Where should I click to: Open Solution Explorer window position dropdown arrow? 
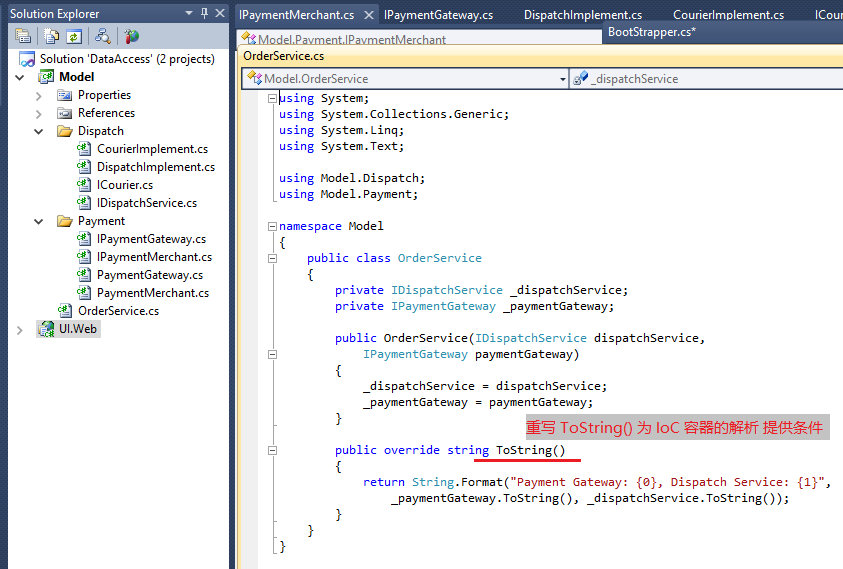189,13
